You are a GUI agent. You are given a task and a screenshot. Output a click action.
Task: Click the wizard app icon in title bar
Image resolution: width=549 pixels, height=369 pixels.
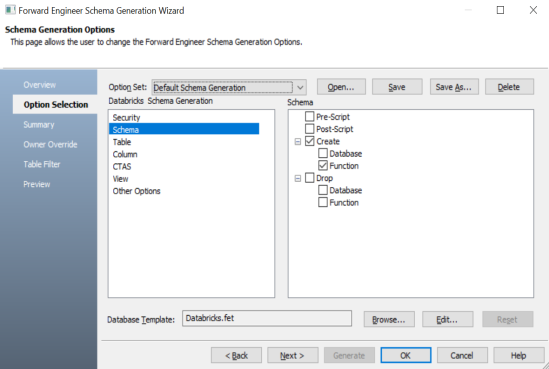(x=10, y=10)
